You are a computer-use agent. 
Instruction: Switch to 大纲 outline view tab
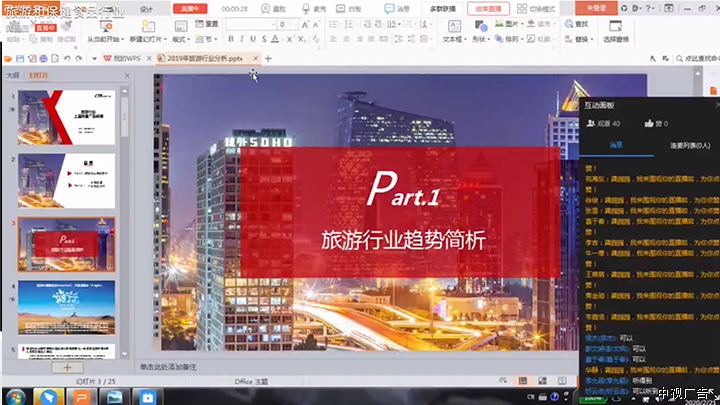12,75
